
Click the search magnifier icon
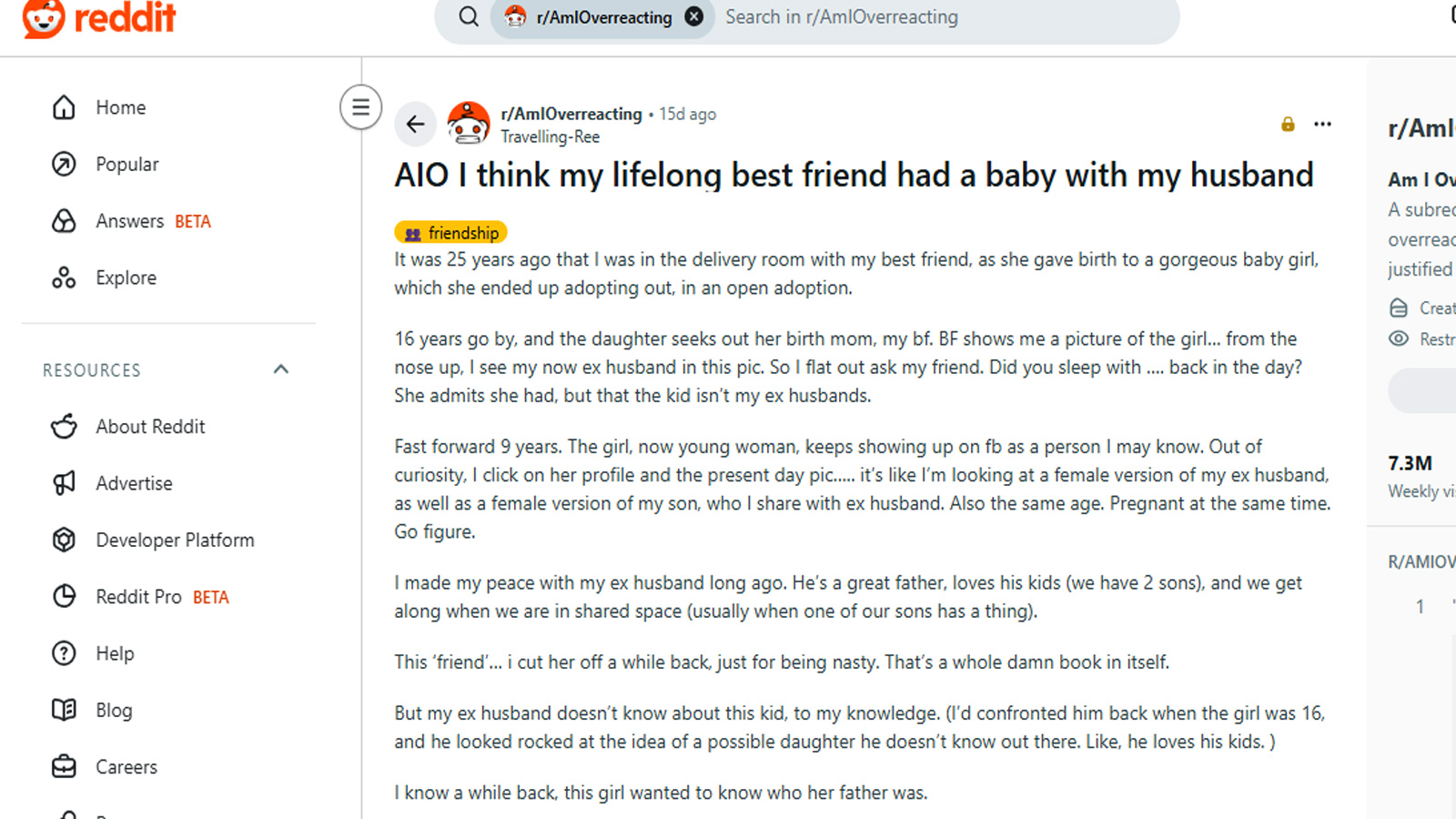click(469, 17)
